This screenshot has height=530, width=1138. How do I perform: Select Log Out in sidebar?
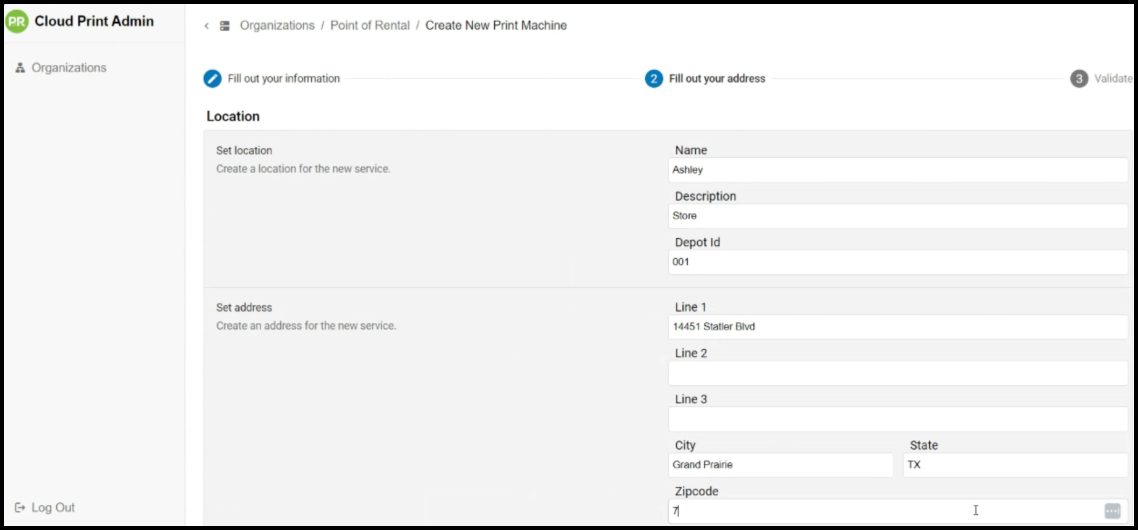[53, 508]
